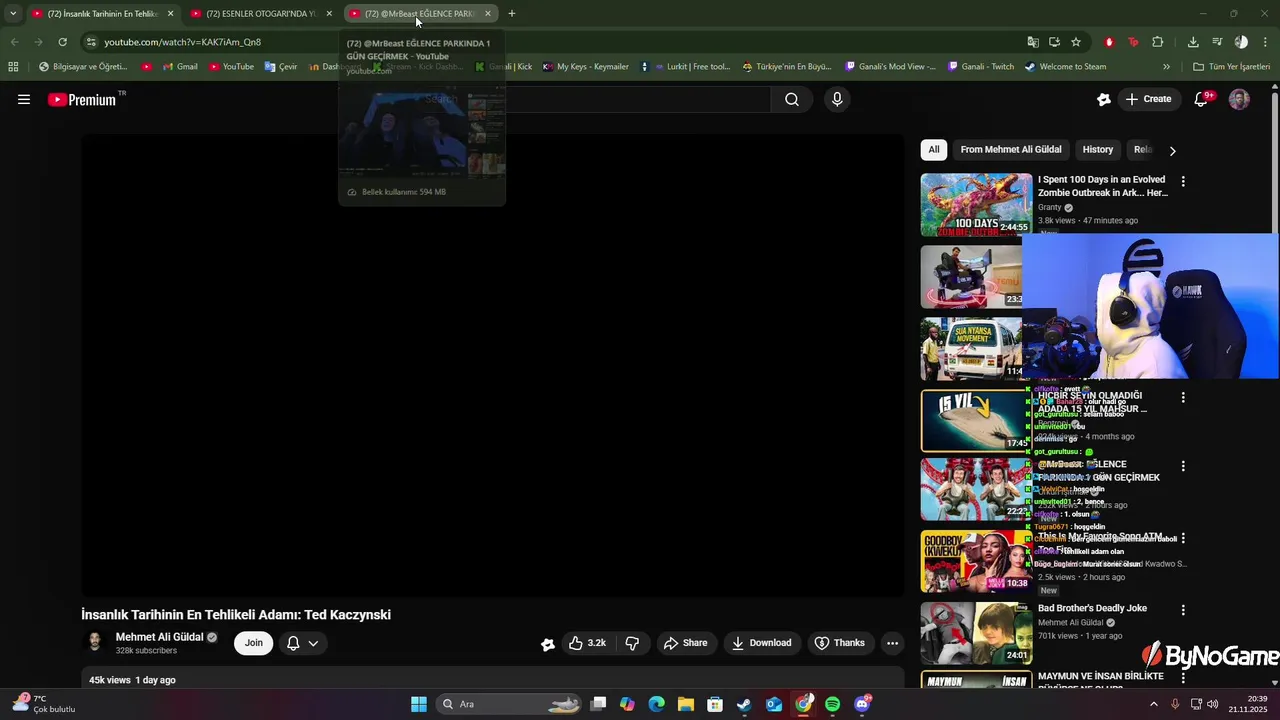Open Bad Brother's Deadly Joke thumbnail
This screenshot has width=1280, height=720.
pyautogui.click(x=976, y=633)
